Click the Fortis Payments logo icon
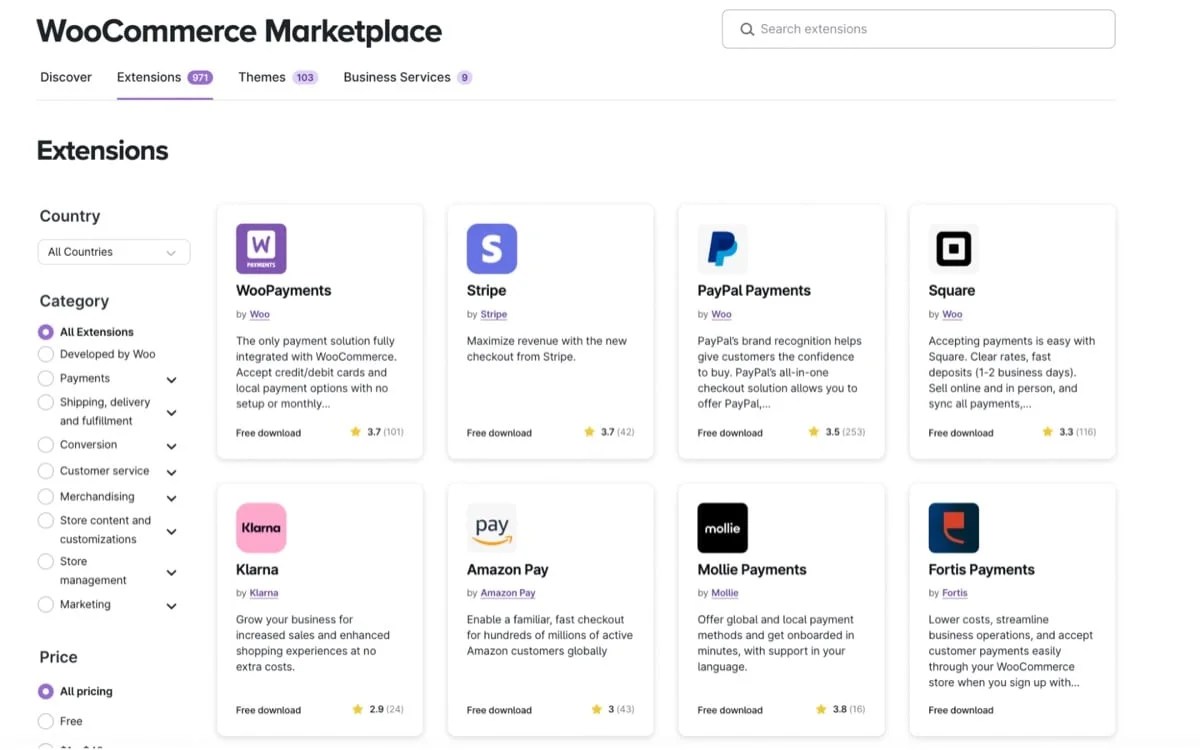This screenshot has height=750, width=1200. [x=953, y=527]
